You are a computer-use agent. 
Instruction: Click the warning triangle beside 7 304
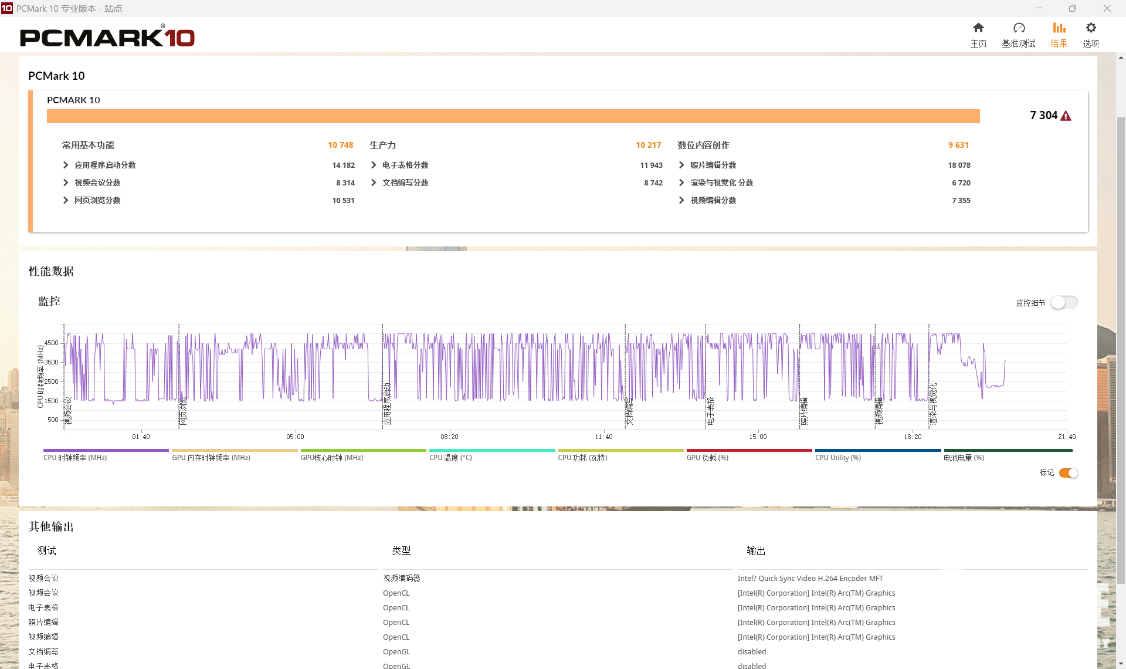pos(1066,116)
